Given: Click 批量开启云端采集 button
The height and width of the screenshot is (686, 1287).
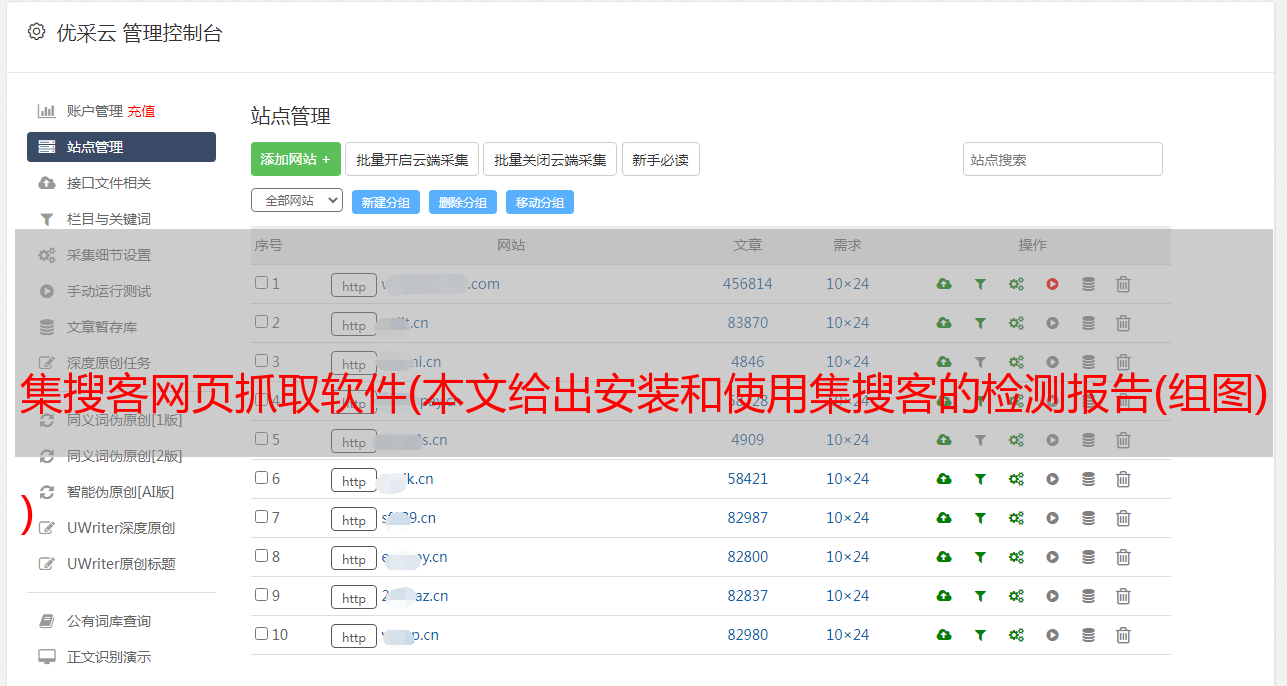Looking at the screenshot, I should point(412,159).
